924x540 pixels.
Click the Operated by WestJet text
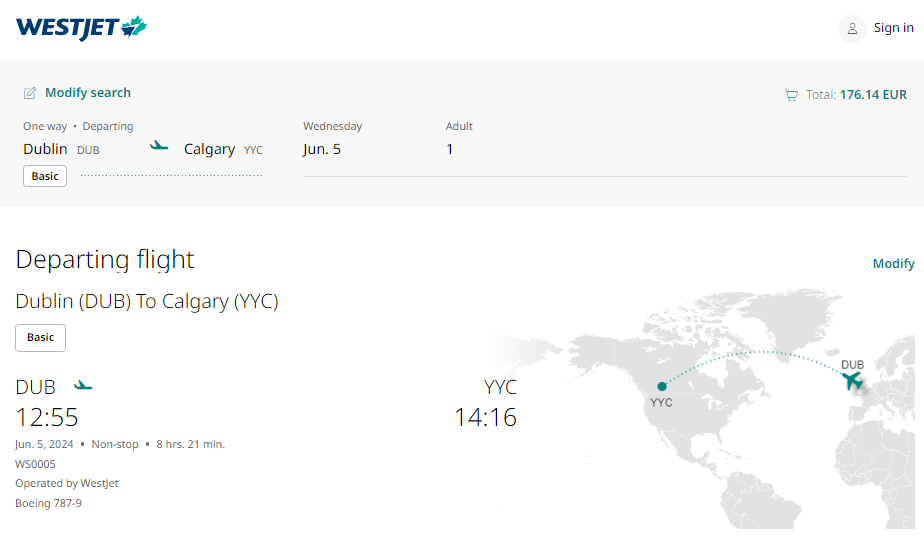point(67,483)
